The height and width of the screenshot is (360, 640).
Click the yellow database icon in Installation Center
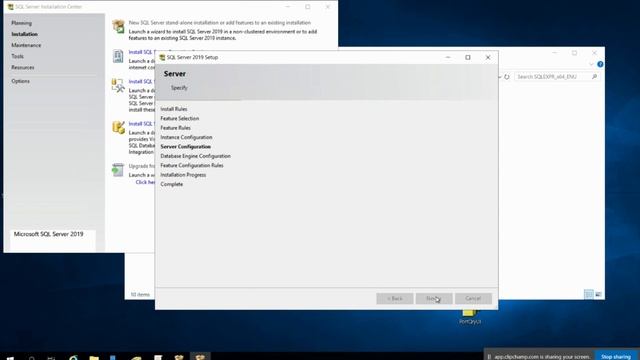pyautogui.click(x=118, y=127)
